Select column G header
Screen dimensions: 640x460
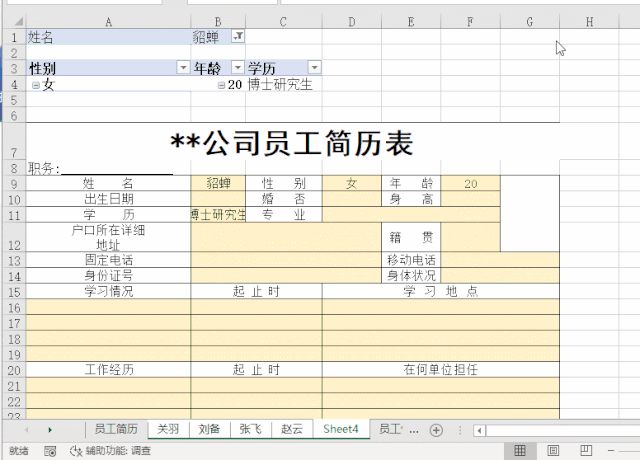point(530,22)
